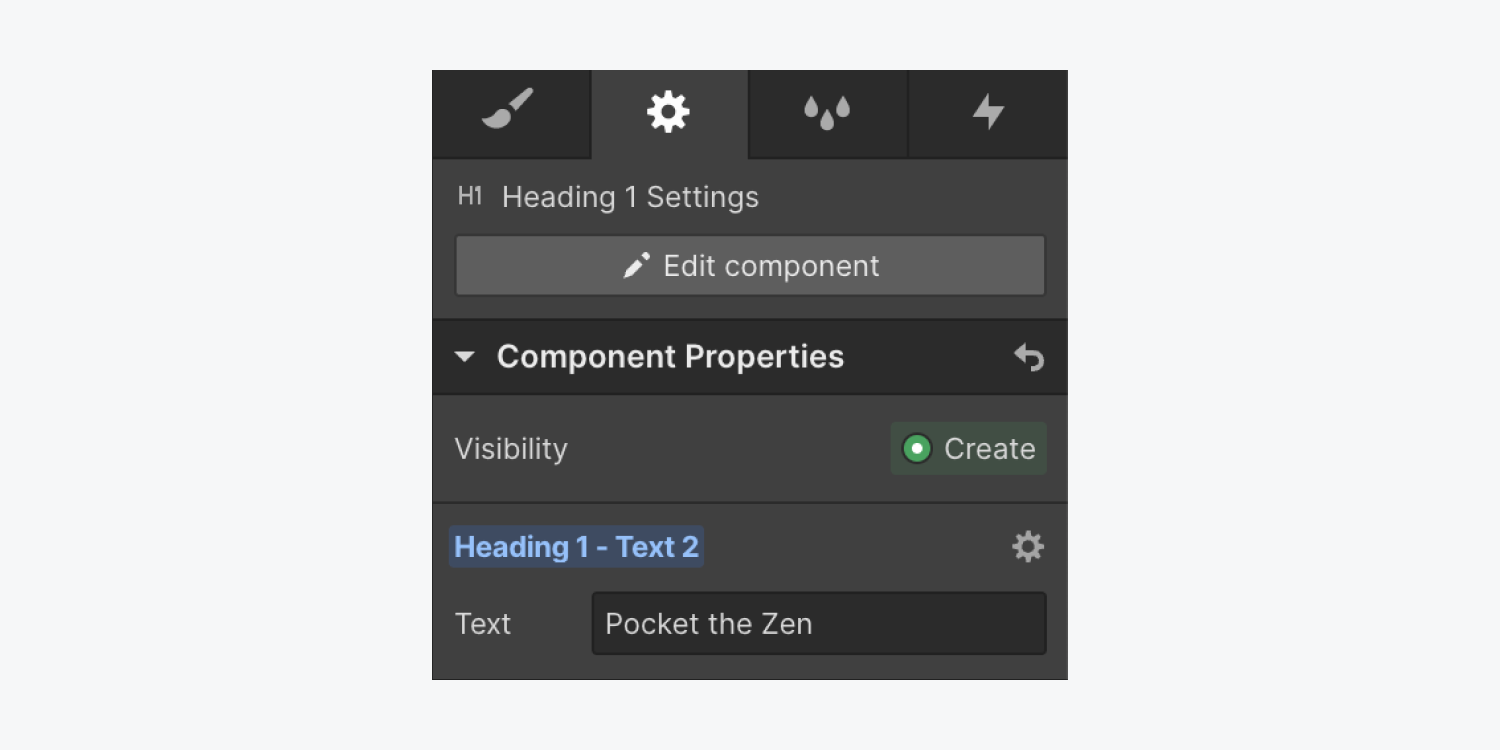Click the light gray background outside the panel
The height and width of the screenshot is (751, 1501).
(x=215, y=375)
